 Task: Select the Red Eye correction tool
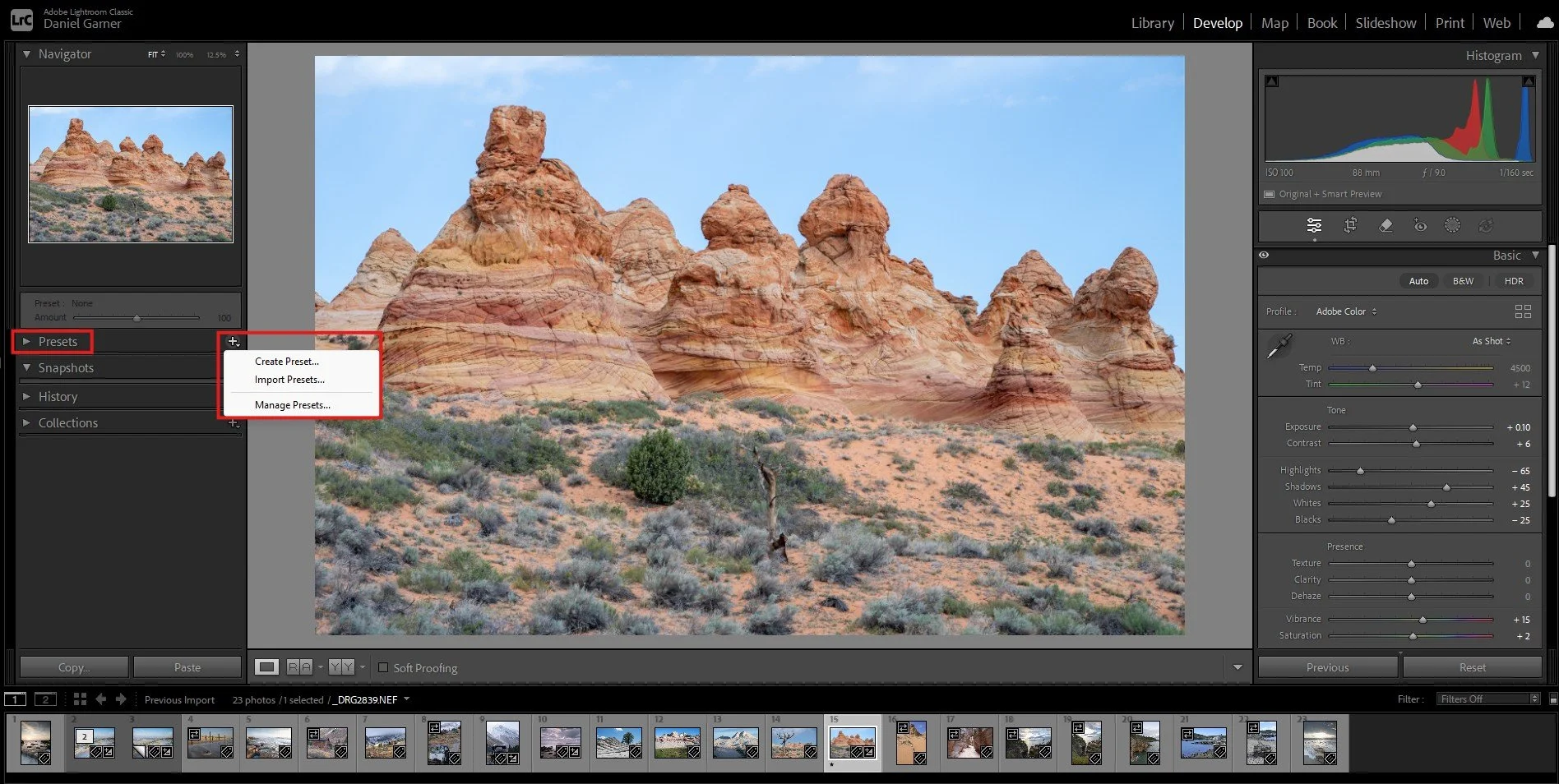[1420, 225]
